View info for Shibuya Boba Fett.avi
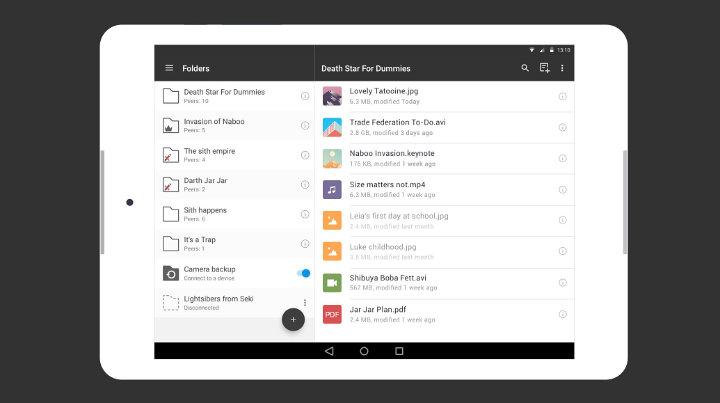Image resolution: width=720 pixels, height=403 pixels. pyautogui.click(x=562, y=283)
